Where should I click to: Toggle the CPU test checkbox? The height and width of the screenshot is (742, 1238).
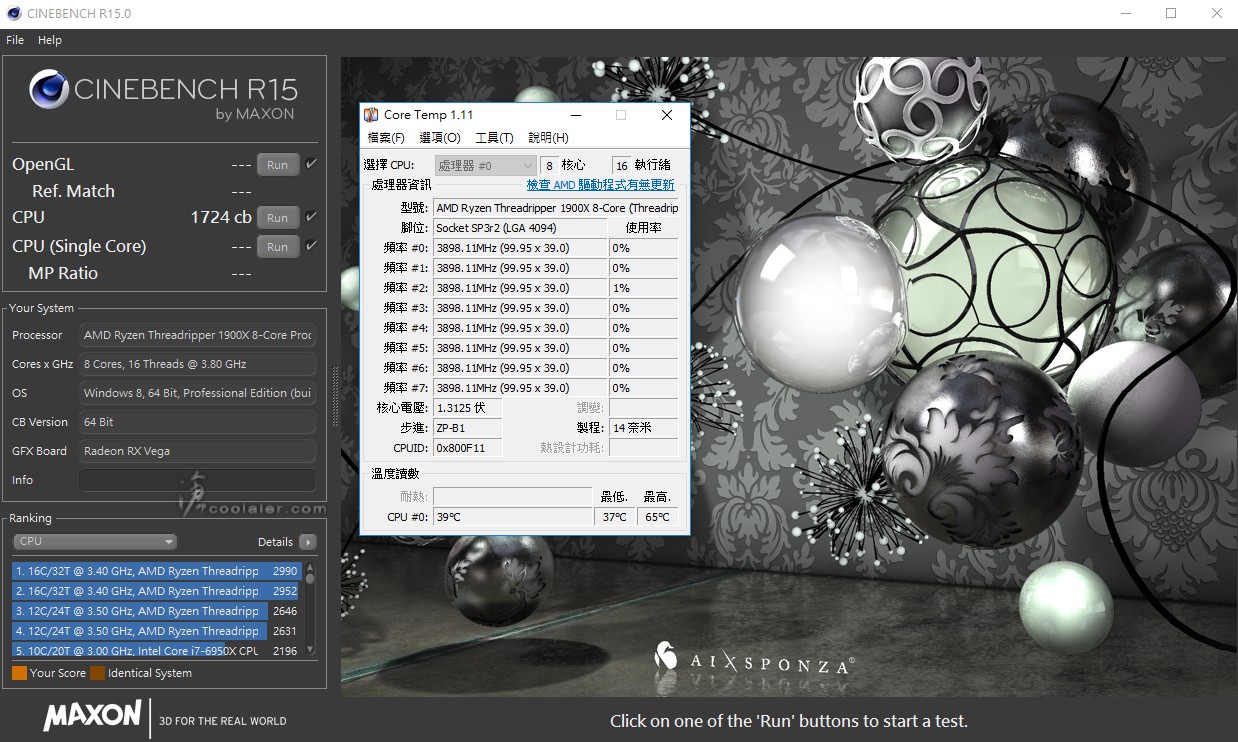pos(311,217)
